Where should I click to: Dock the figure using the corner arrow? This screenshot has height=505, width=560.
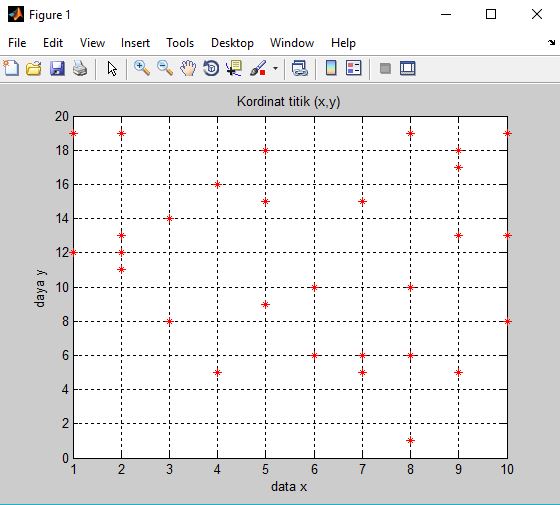[x=551, y=42]
